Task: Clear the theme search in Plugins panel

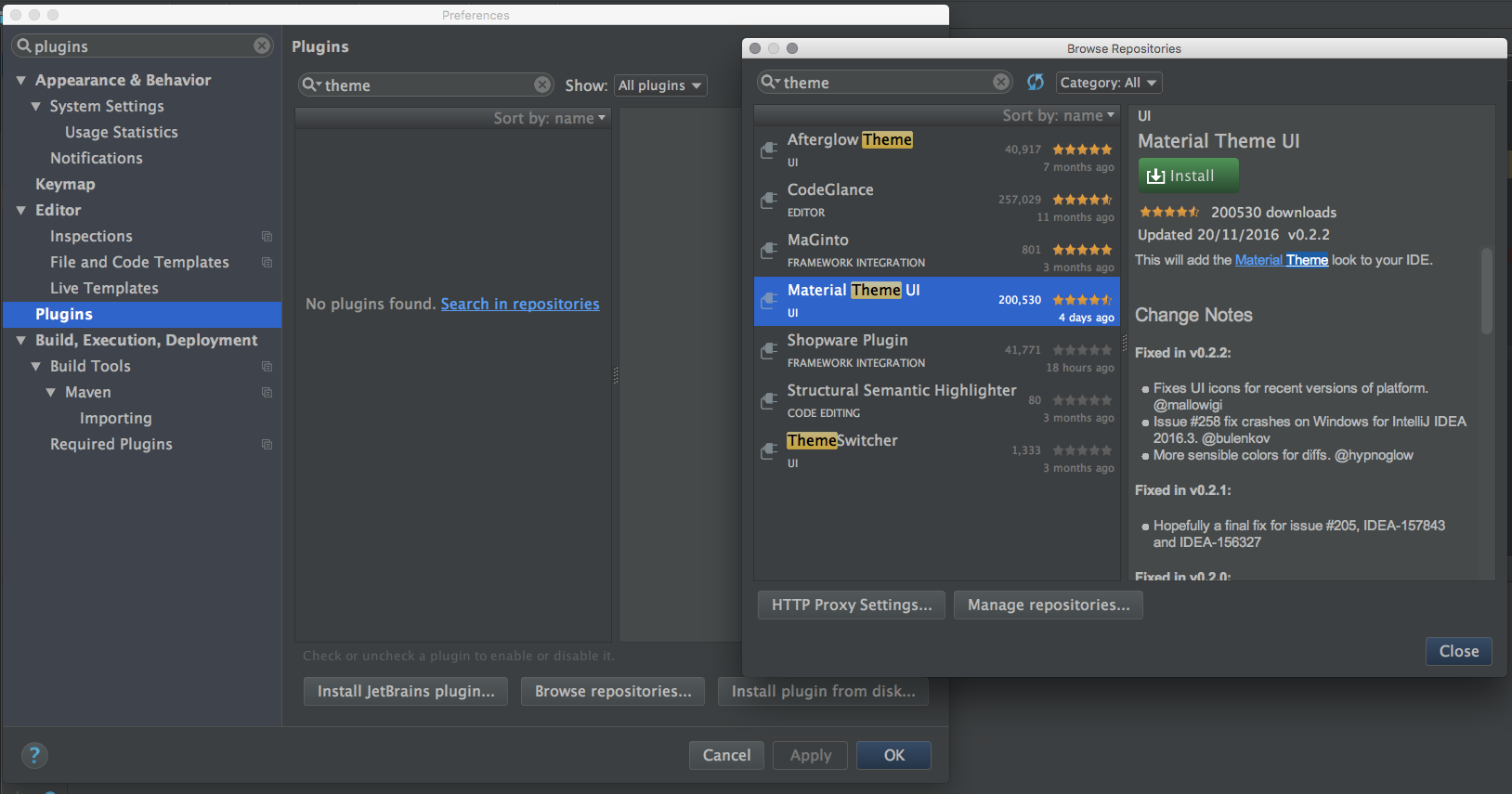Action: (542, 85)
